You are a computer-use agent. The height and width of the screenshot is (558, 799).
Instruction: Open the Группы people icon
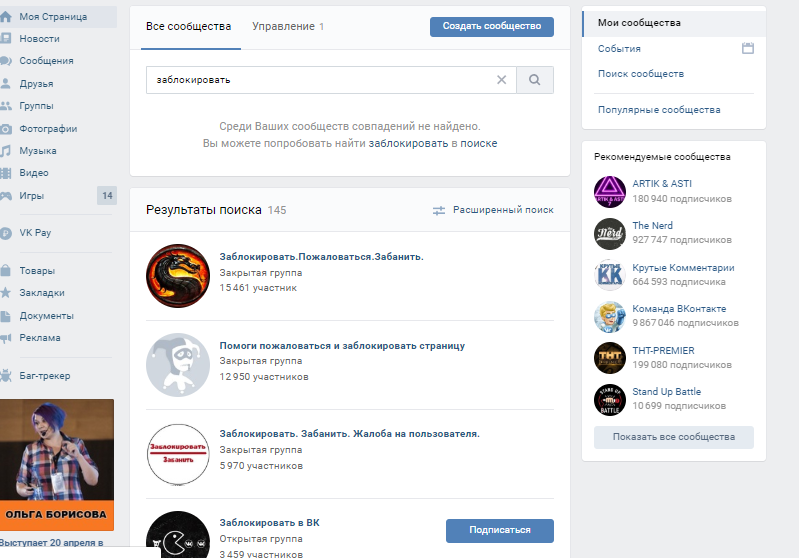coord(6,106)
